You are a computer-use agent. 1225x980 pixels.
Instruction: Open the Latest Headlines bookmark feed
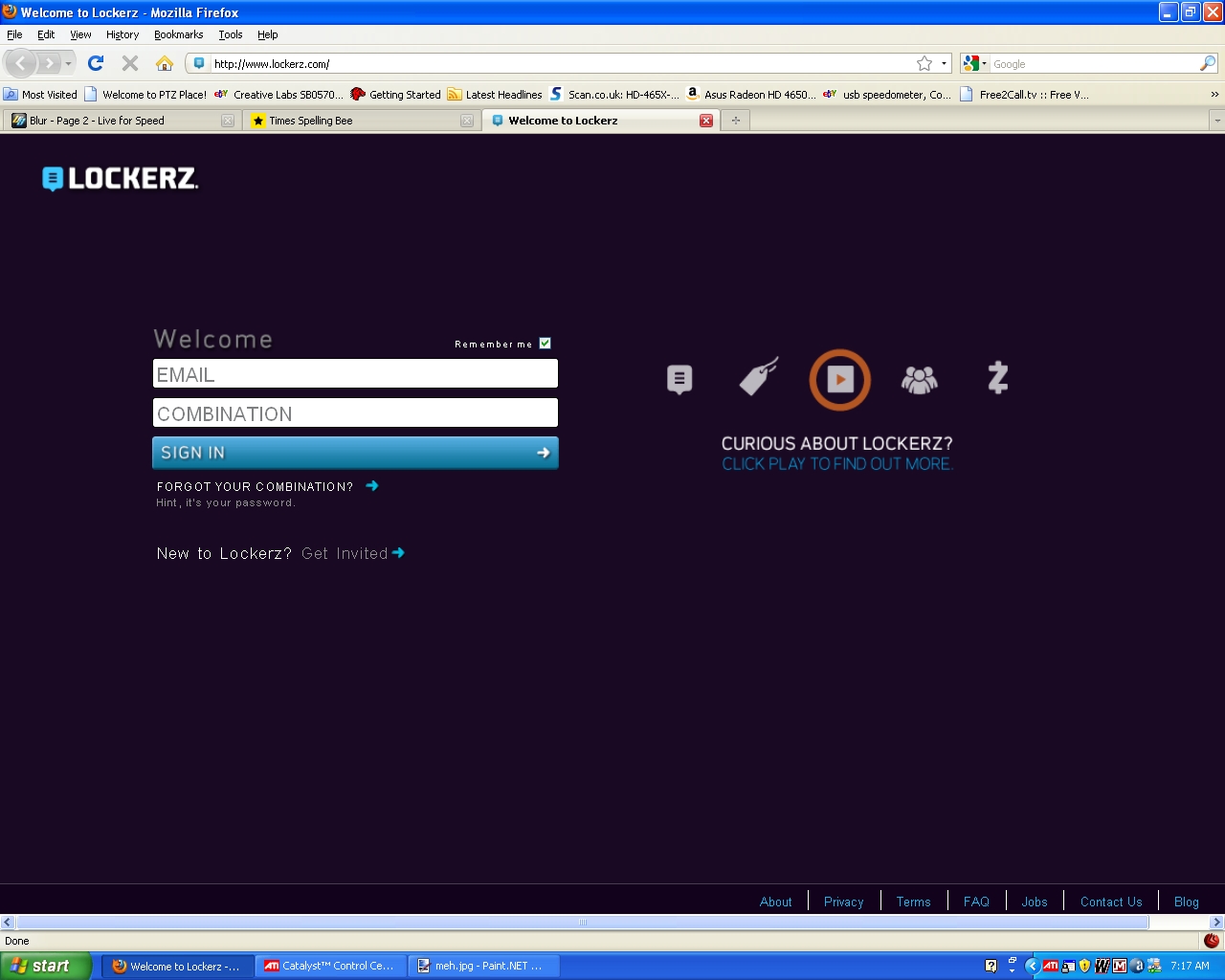(x=495, y=94)
